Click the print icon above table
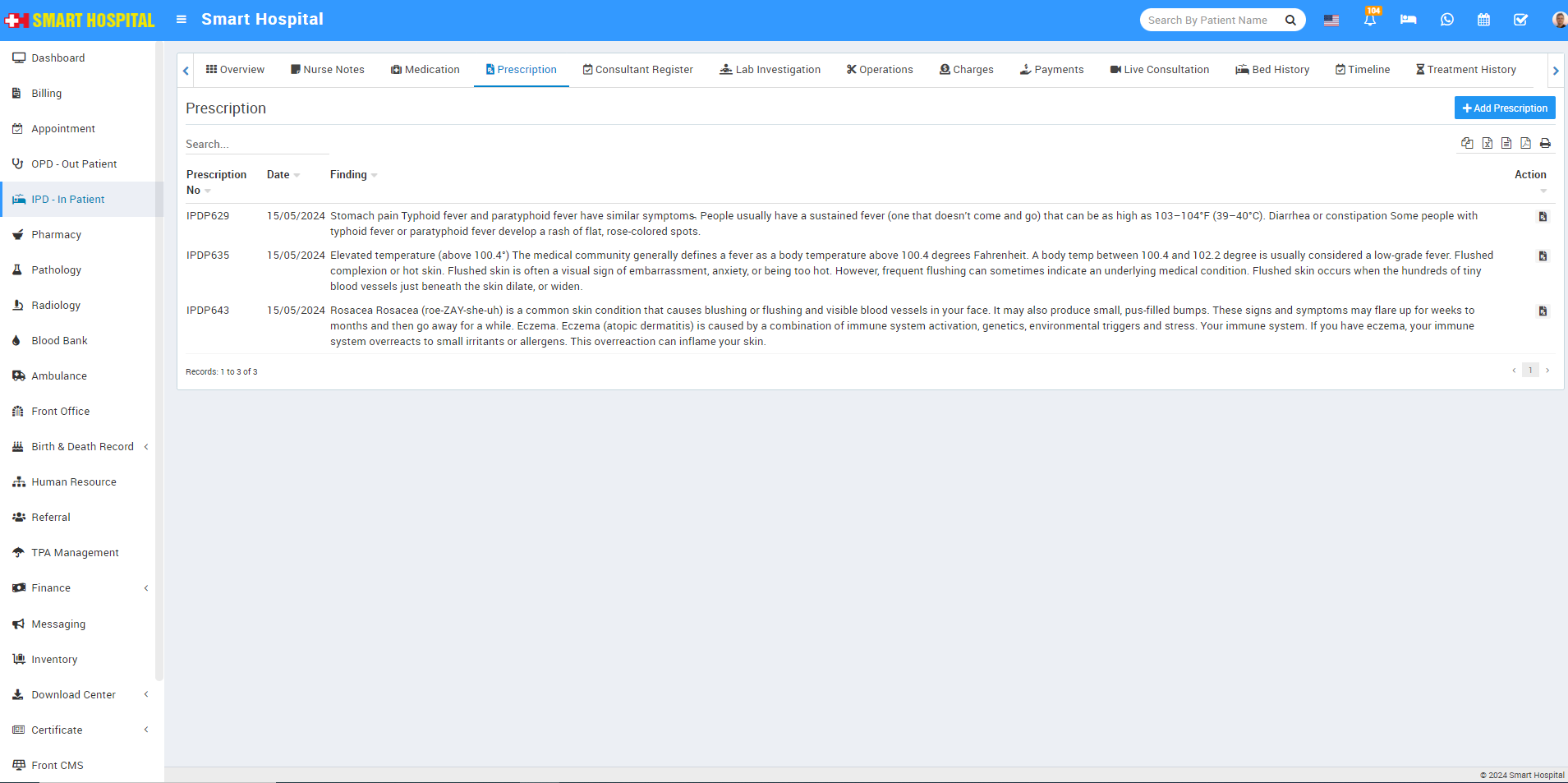Image resolution: width=1568 pixels, height=783 pixels. [x=1545, y=144]
